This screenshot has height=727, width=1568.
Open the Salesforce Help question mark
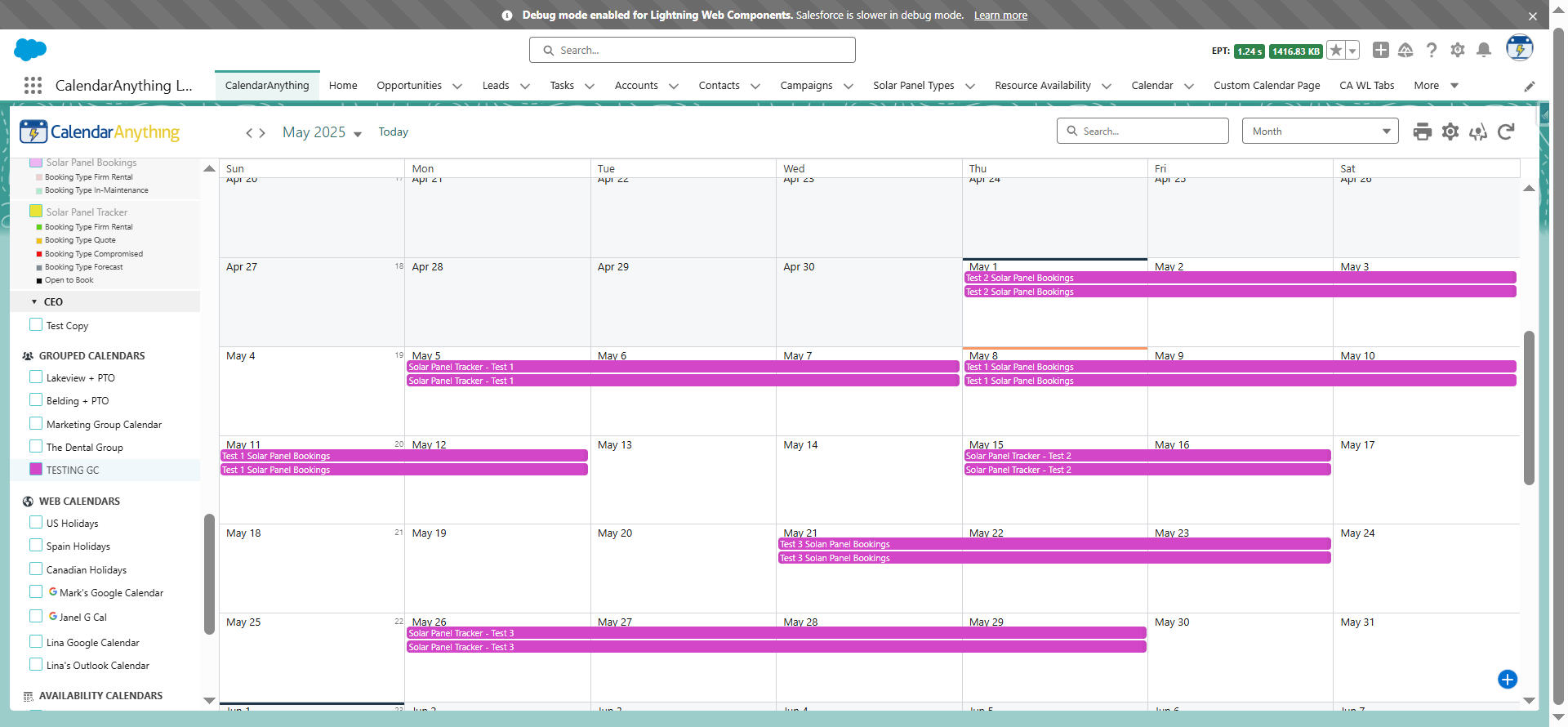(x=1432, y=50)
